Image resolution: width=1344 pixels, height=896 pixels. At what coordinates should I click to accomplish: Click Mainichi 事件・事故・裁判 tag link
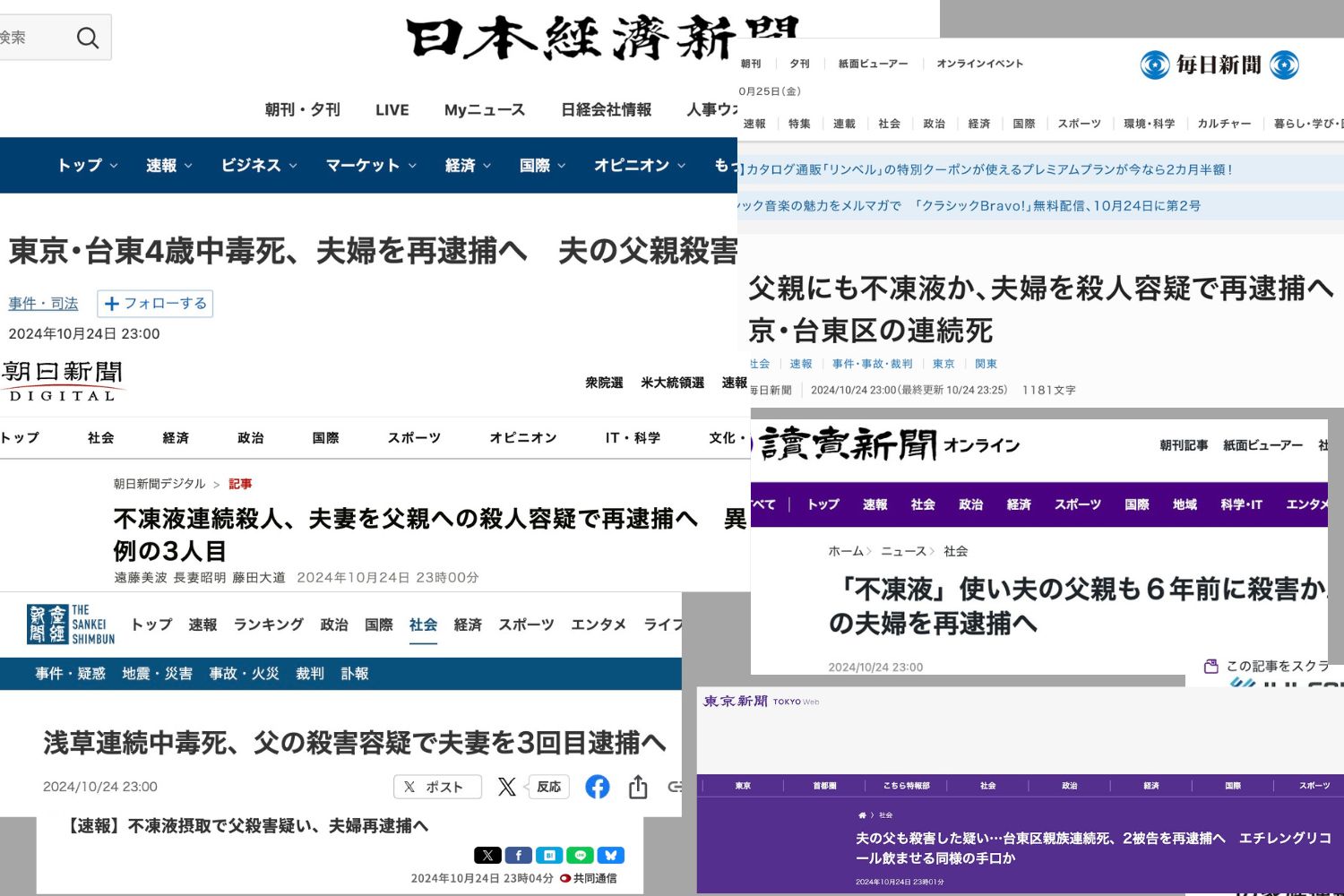pos(872,364)
